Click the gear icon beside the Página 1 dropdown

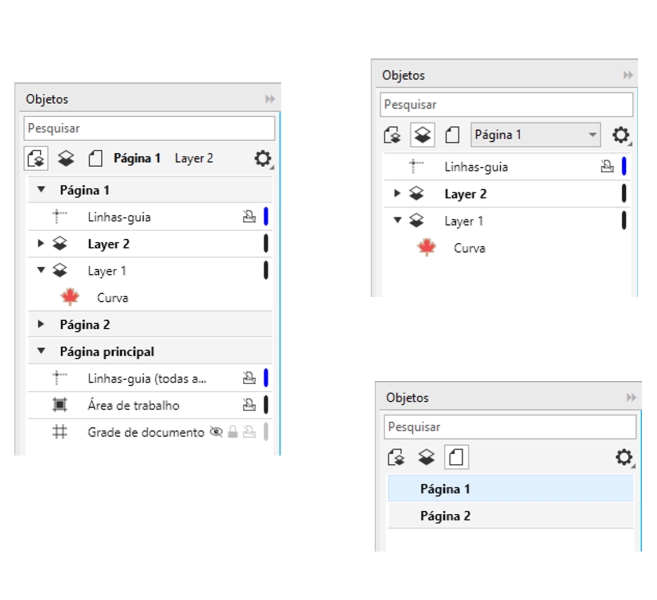621,135
